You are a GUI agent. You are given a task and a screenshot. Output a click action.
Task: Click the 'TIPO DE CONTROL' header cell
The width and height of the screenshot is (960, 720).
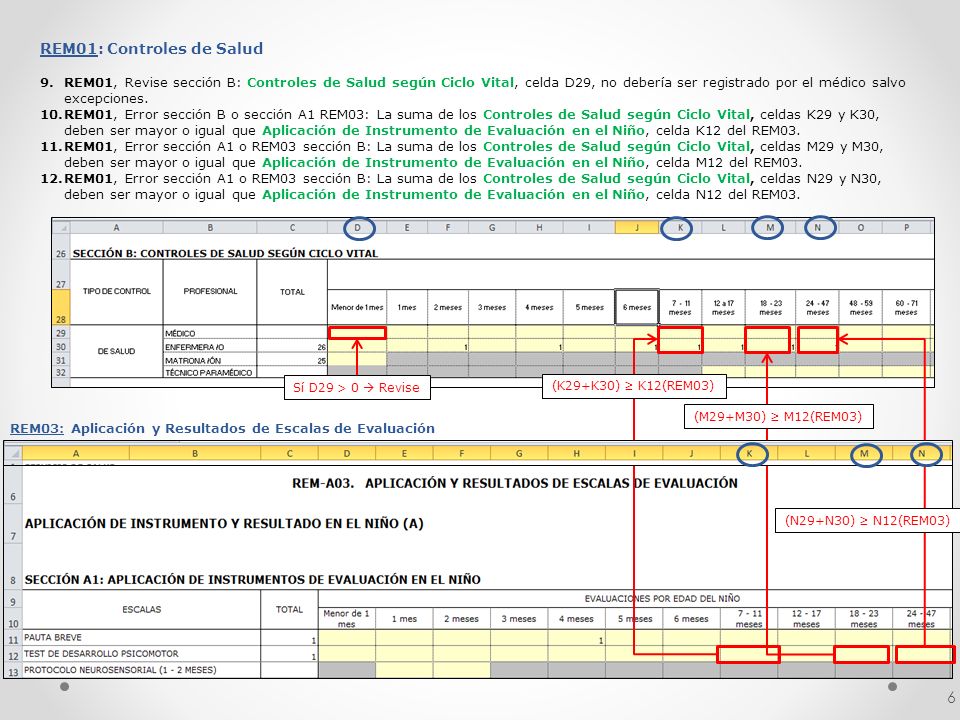(116, 291)
